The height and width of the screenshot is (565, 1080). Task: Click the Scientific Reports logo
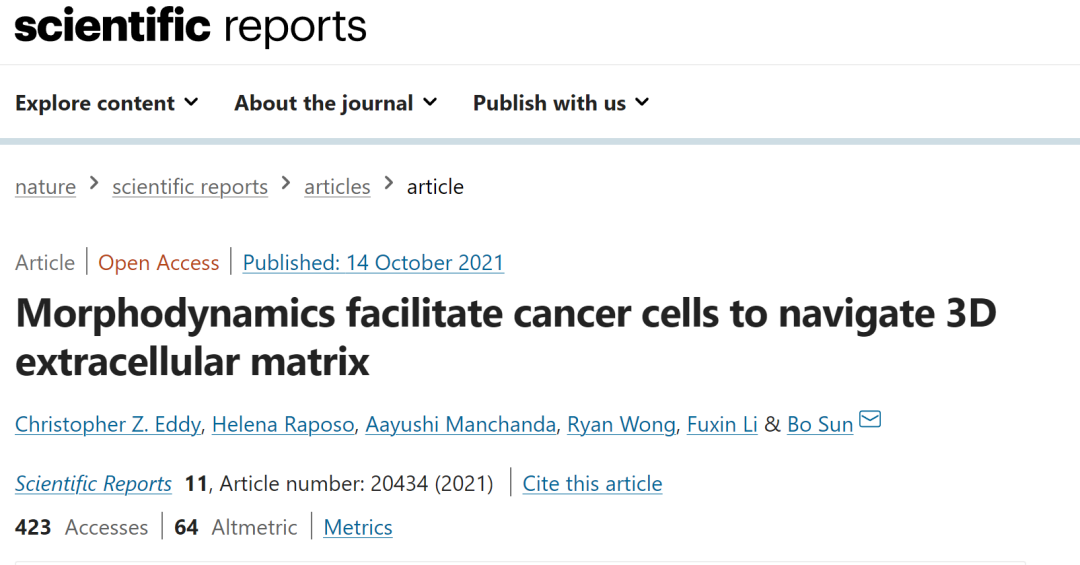pos(191,26)
